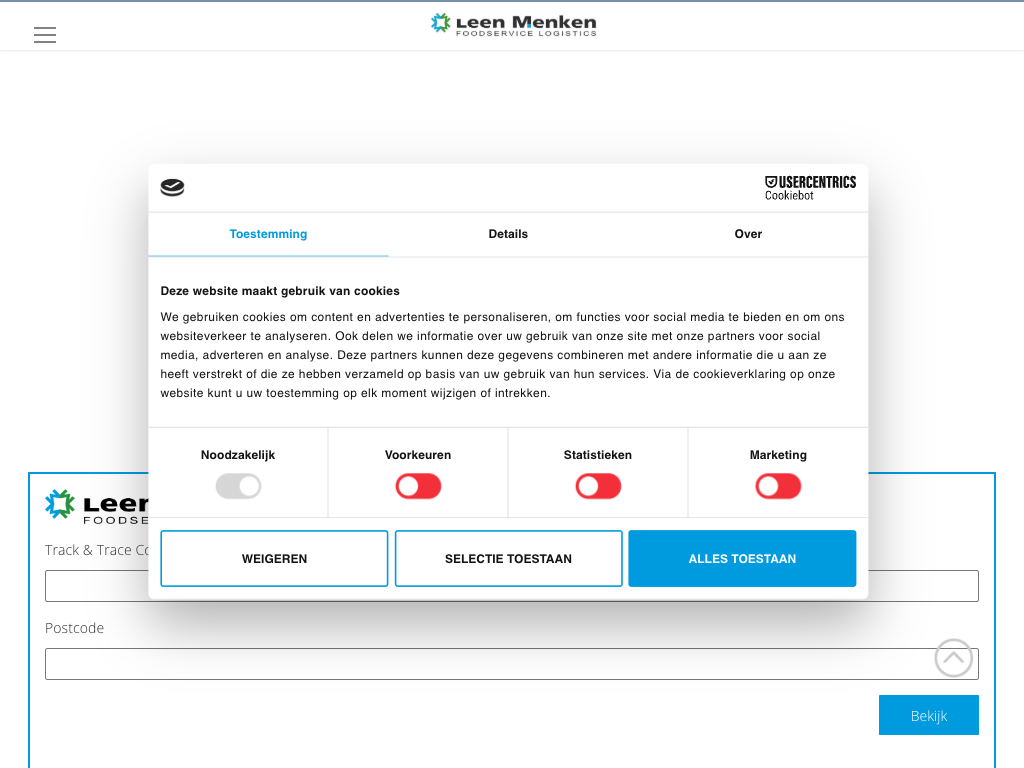1024x768 pixels.
Task: Toggle the Noodzakelijk cookie switch
Action: (x=238, y=487)
